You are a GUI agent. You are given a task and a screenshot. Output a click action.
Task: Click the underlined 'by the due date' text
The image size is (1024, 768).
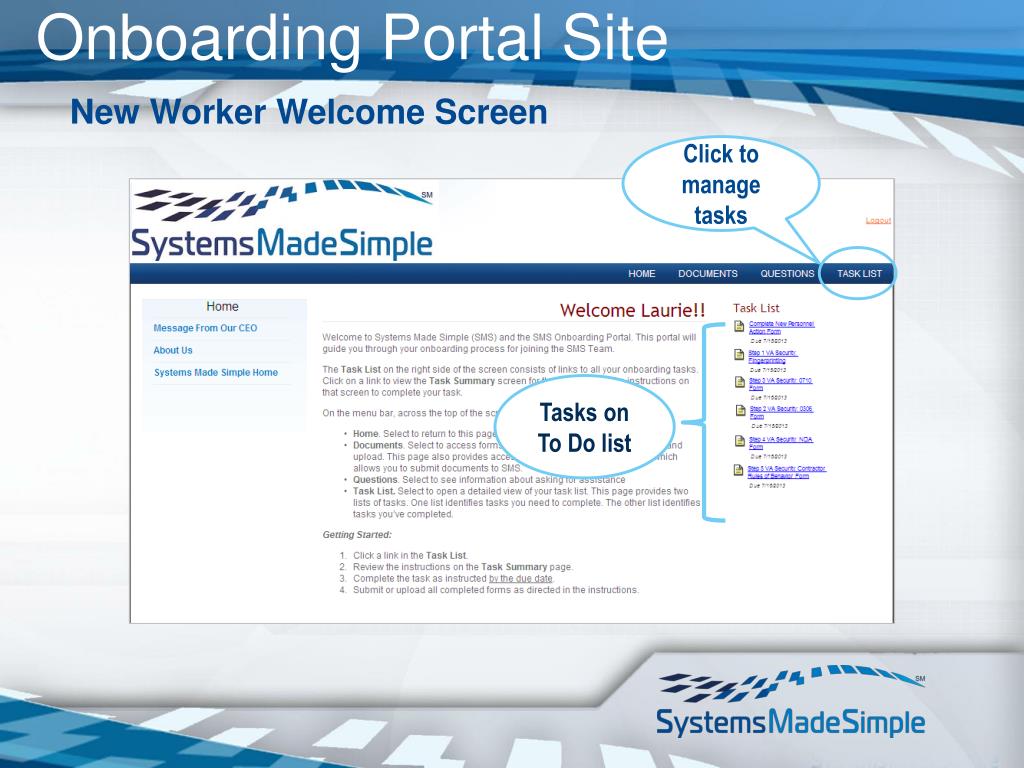point(520,579)
